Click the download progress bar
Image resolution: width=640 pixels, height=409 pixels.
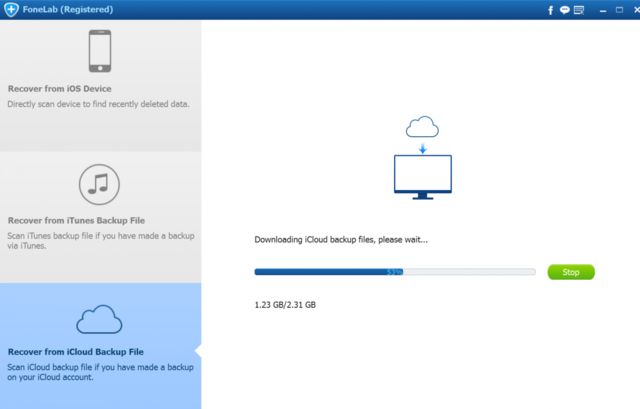click(x=395, y=272)
